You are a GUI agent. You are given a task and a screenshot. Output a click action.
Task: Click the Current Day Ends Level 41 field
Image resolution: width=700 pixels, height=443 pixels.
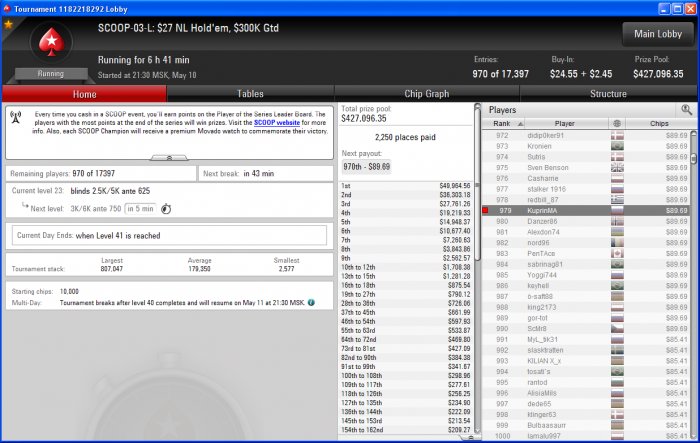169,235
